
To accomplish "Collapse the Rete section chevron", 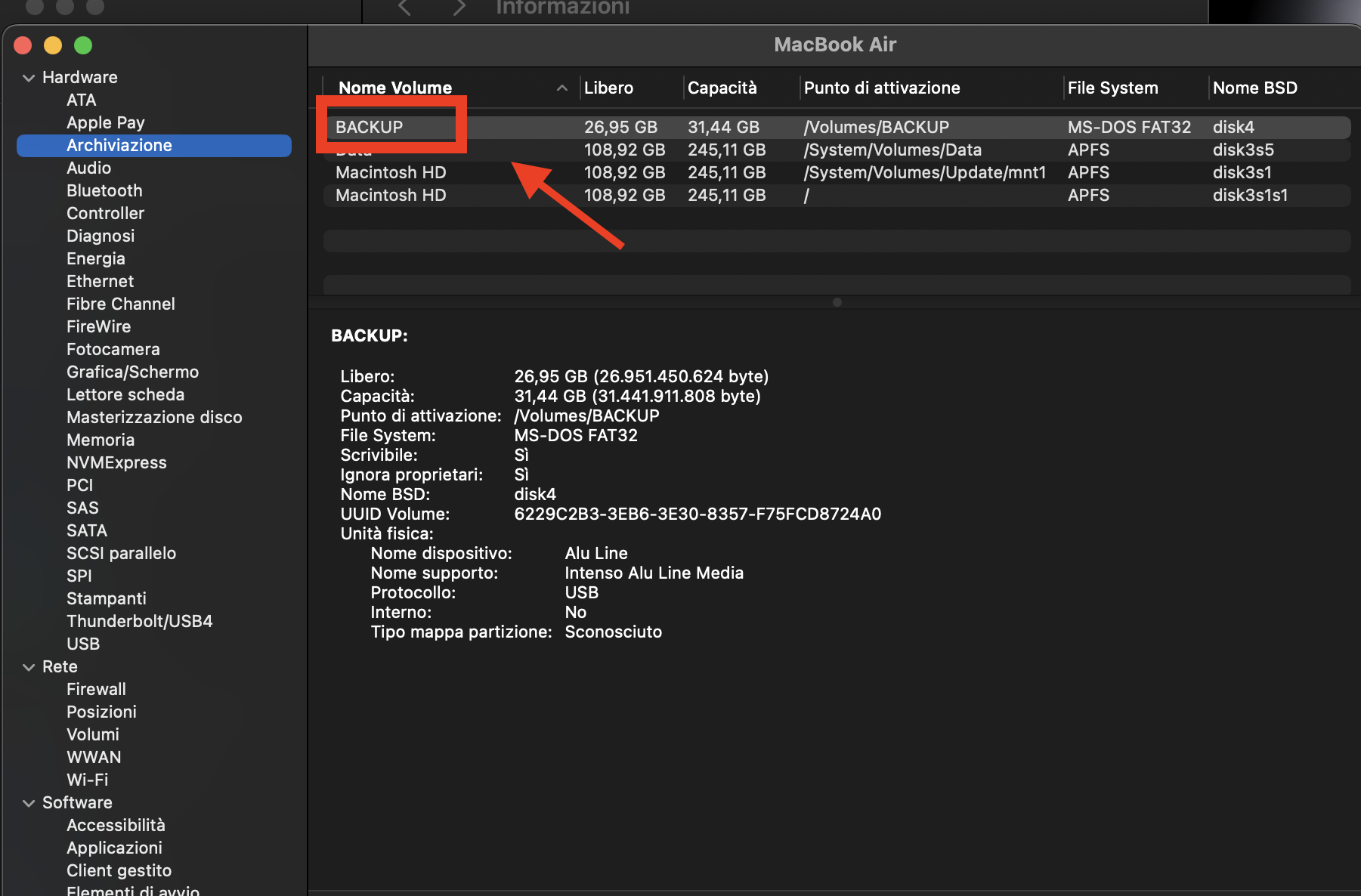I will [29, 667].
